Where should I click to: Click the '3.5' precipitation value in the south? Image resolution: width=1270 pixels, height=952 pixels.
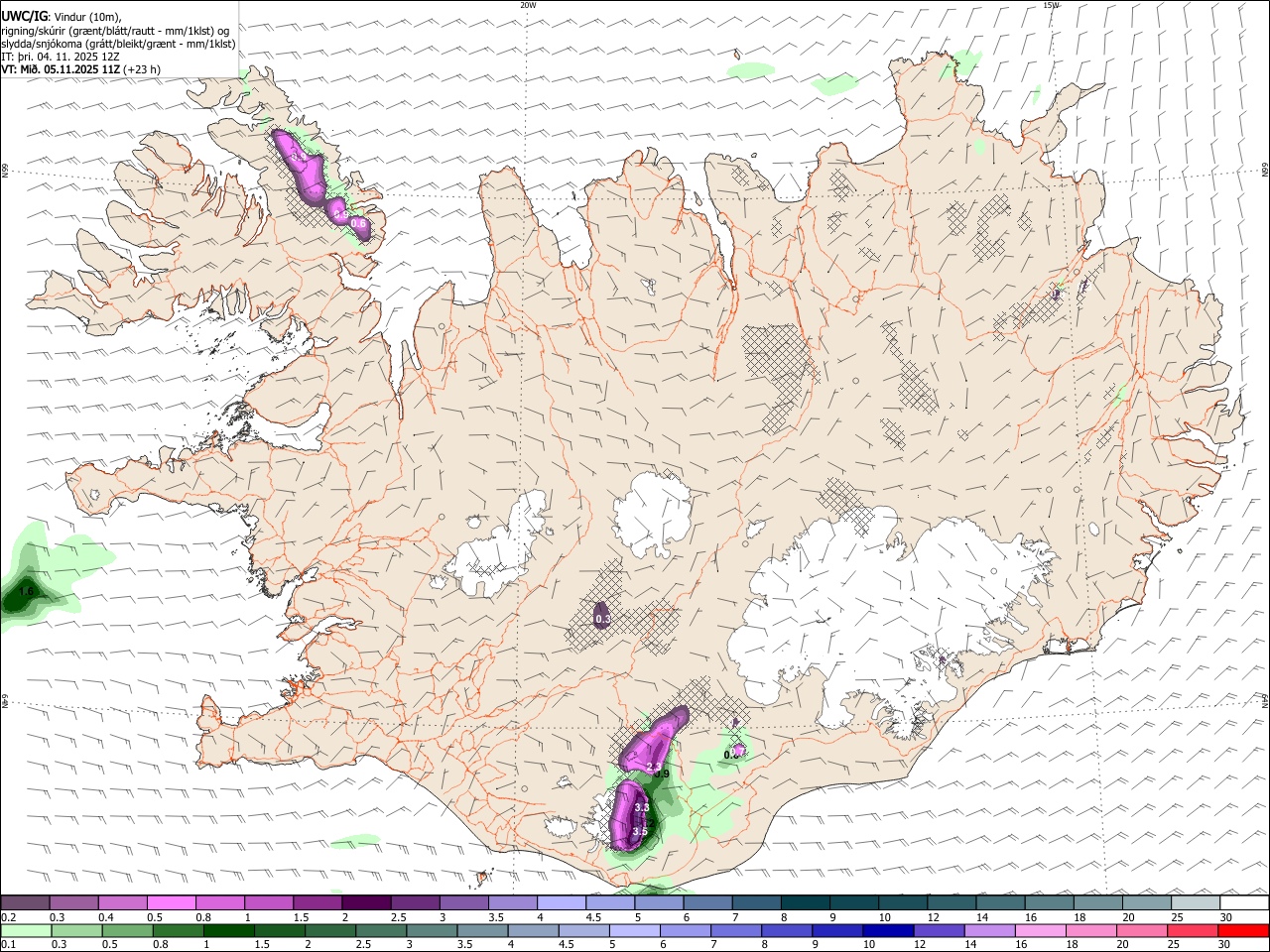tap(640, 831)
